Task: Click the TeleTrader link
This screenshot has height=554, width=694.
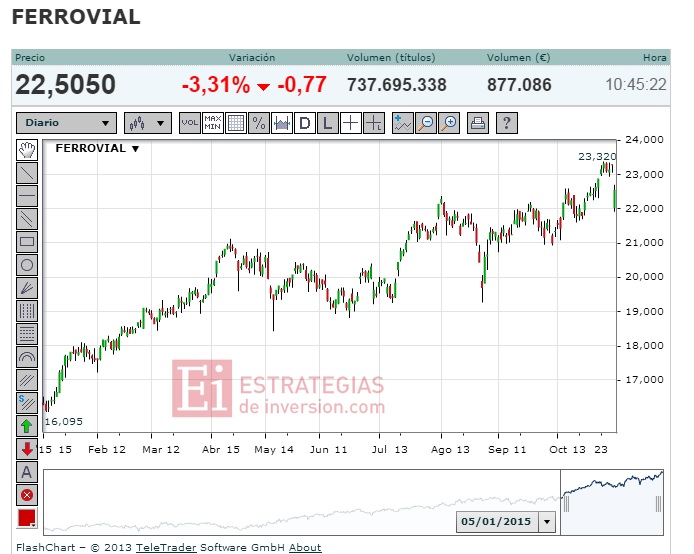Action: click(x=166, y=548)
